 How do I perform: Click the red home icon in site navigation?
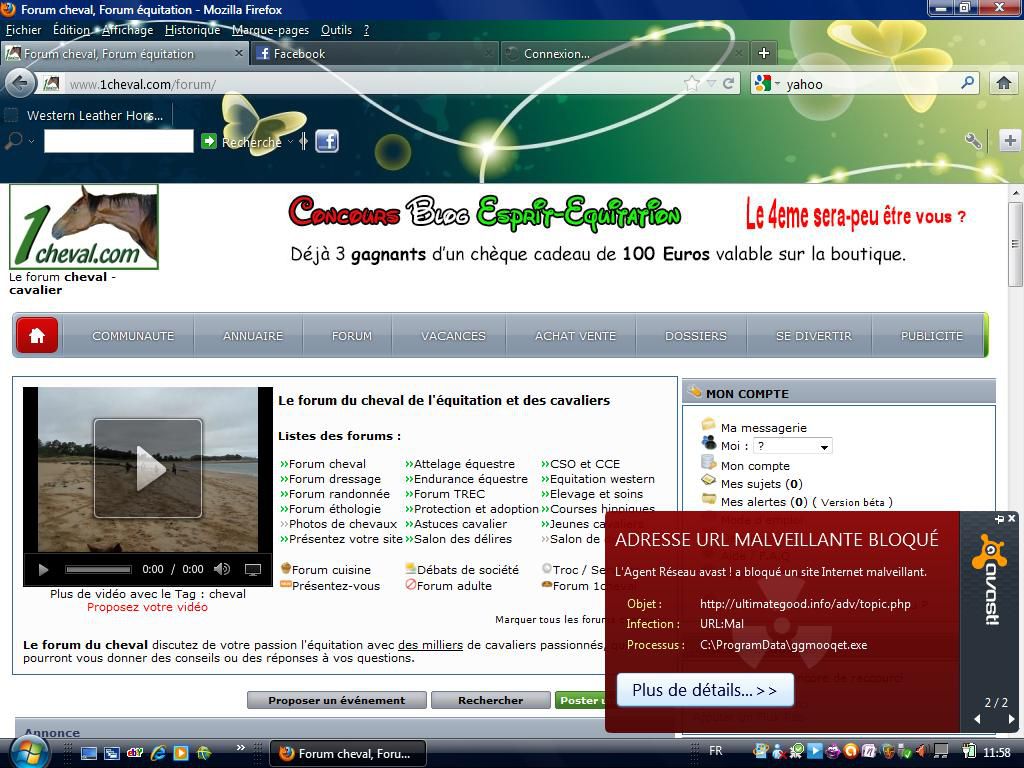pos(37,336)
